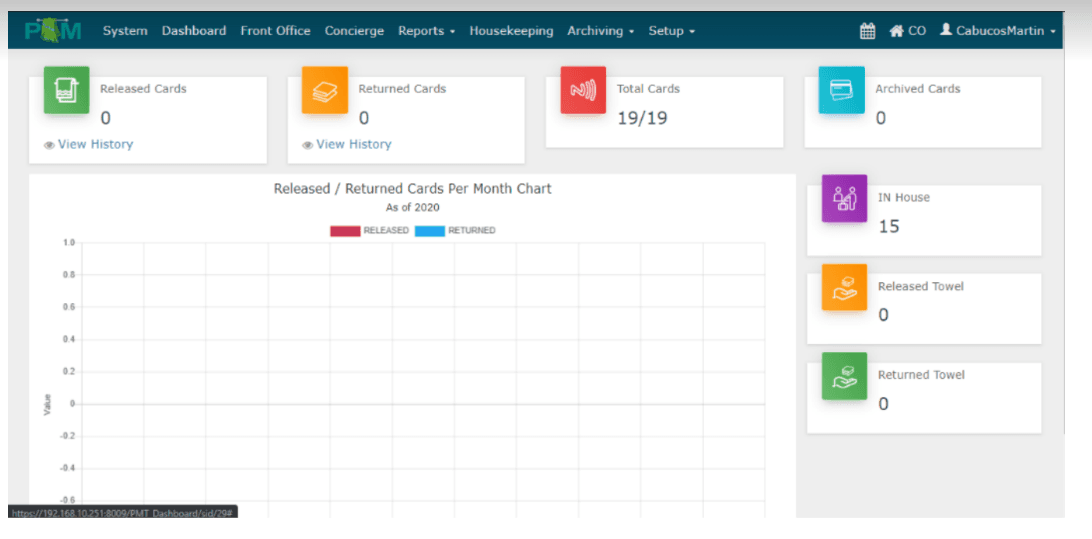1092x539 pixels.
Task: Click the orange Returned Cards stack icon
Action: point(325,90)
